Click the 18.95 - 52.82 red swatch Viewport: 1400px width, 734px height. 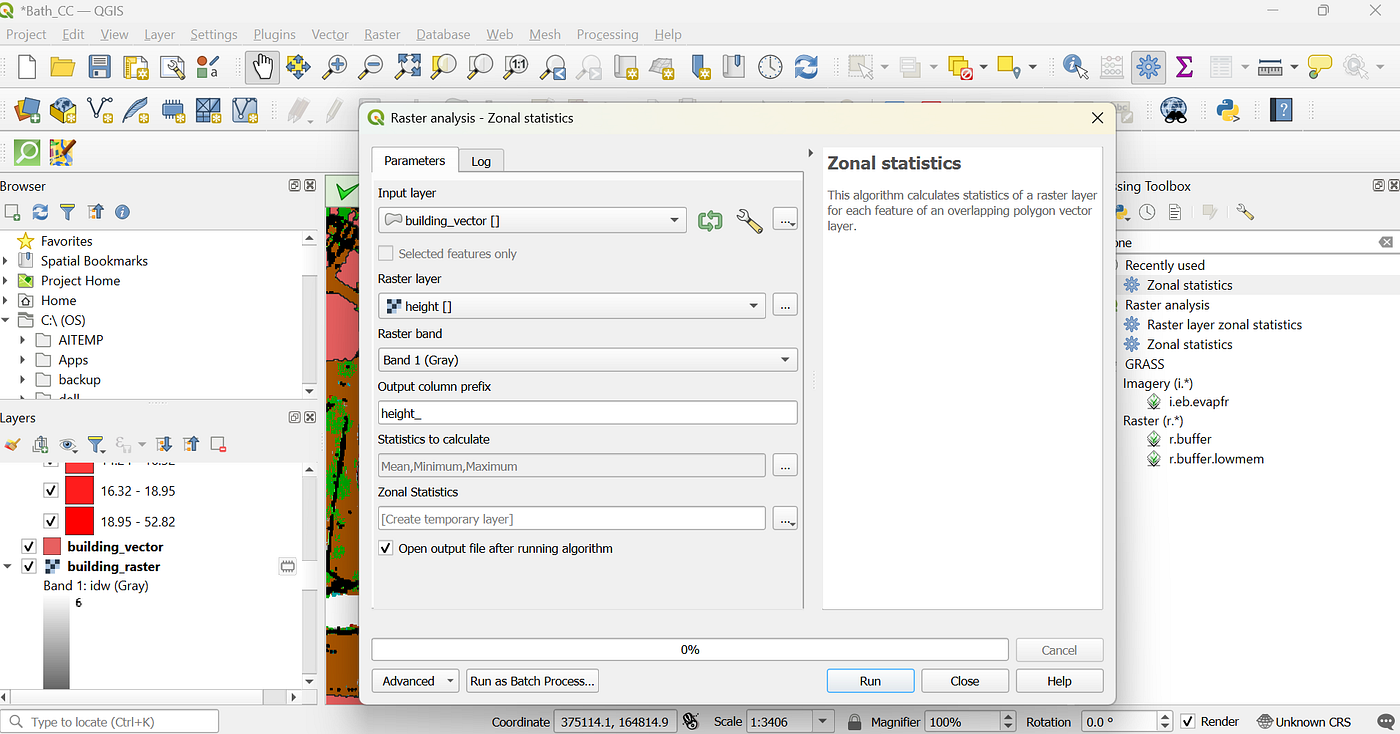79,521
